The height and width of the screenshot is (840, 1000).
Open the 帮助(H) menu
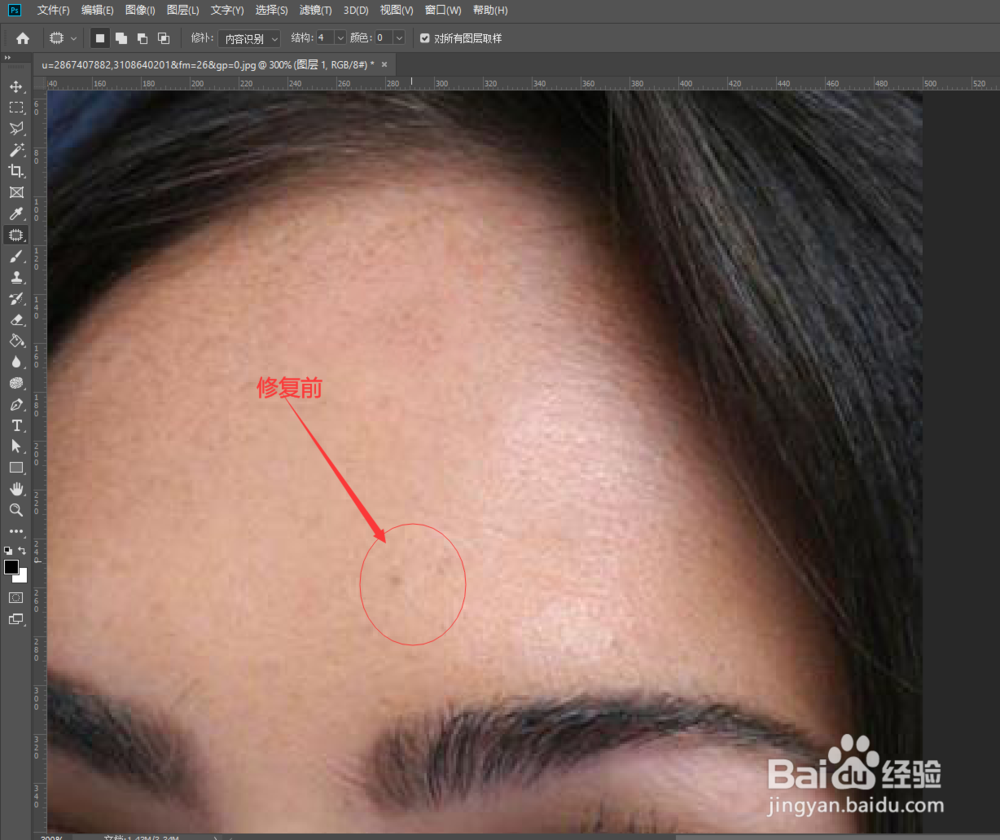coord(490,10)
